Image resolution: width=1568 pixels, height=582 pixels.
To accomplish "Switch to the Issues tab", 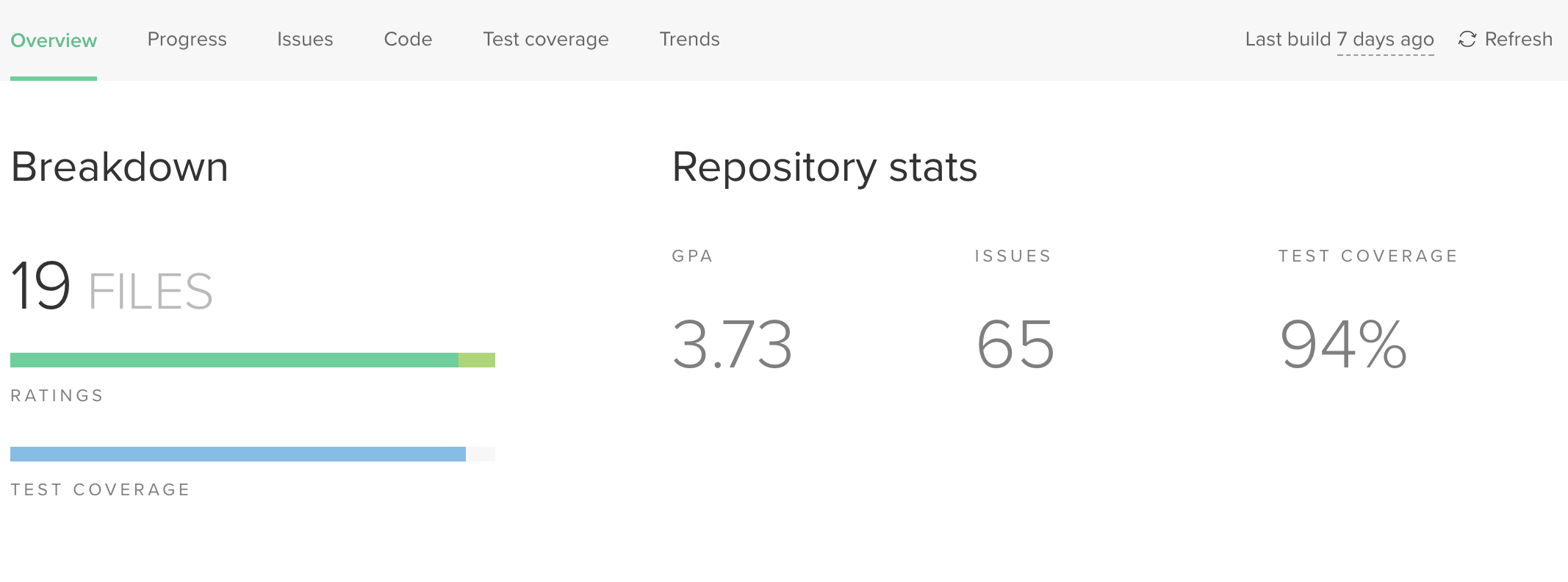I will (x=305, y=40).
